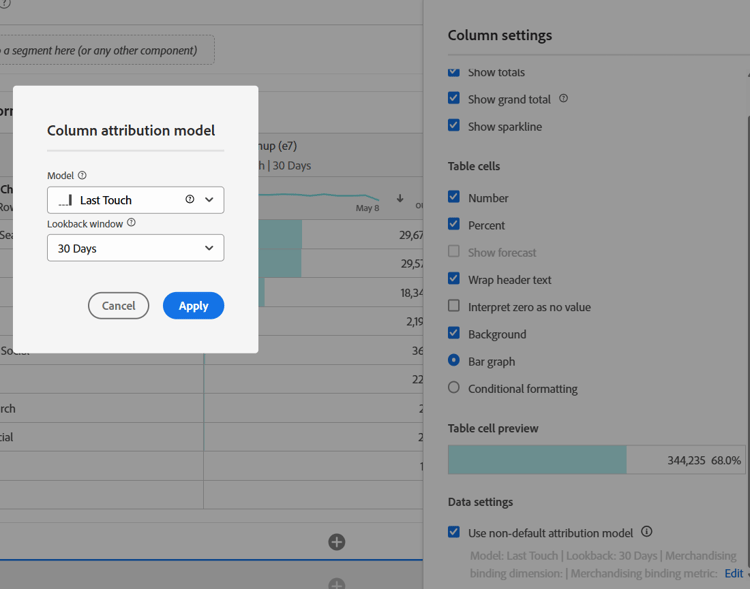Click the info icon beside Lookback window
Image resolution: width=750 pixels, height=589 pixels.
[131, 224]
